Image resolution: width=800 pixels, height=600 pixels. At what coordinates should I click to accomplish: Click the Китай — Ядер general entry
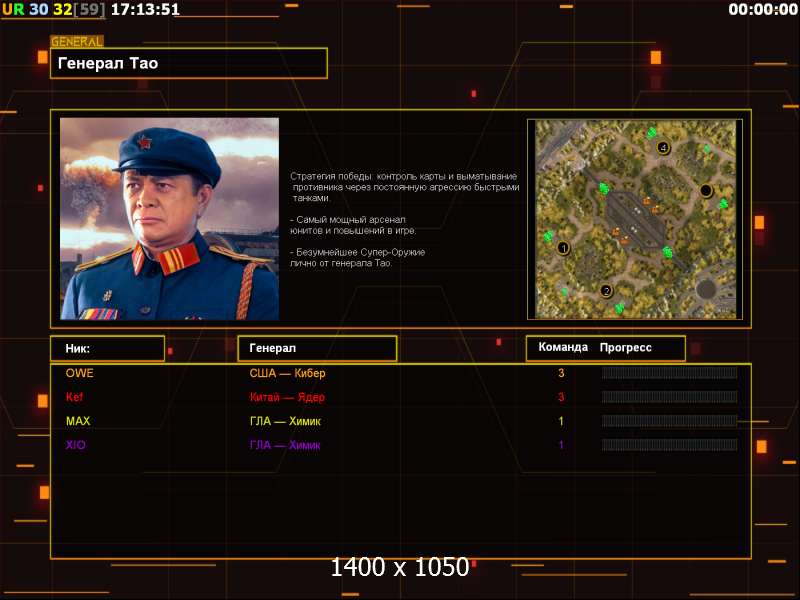point(287,397)
